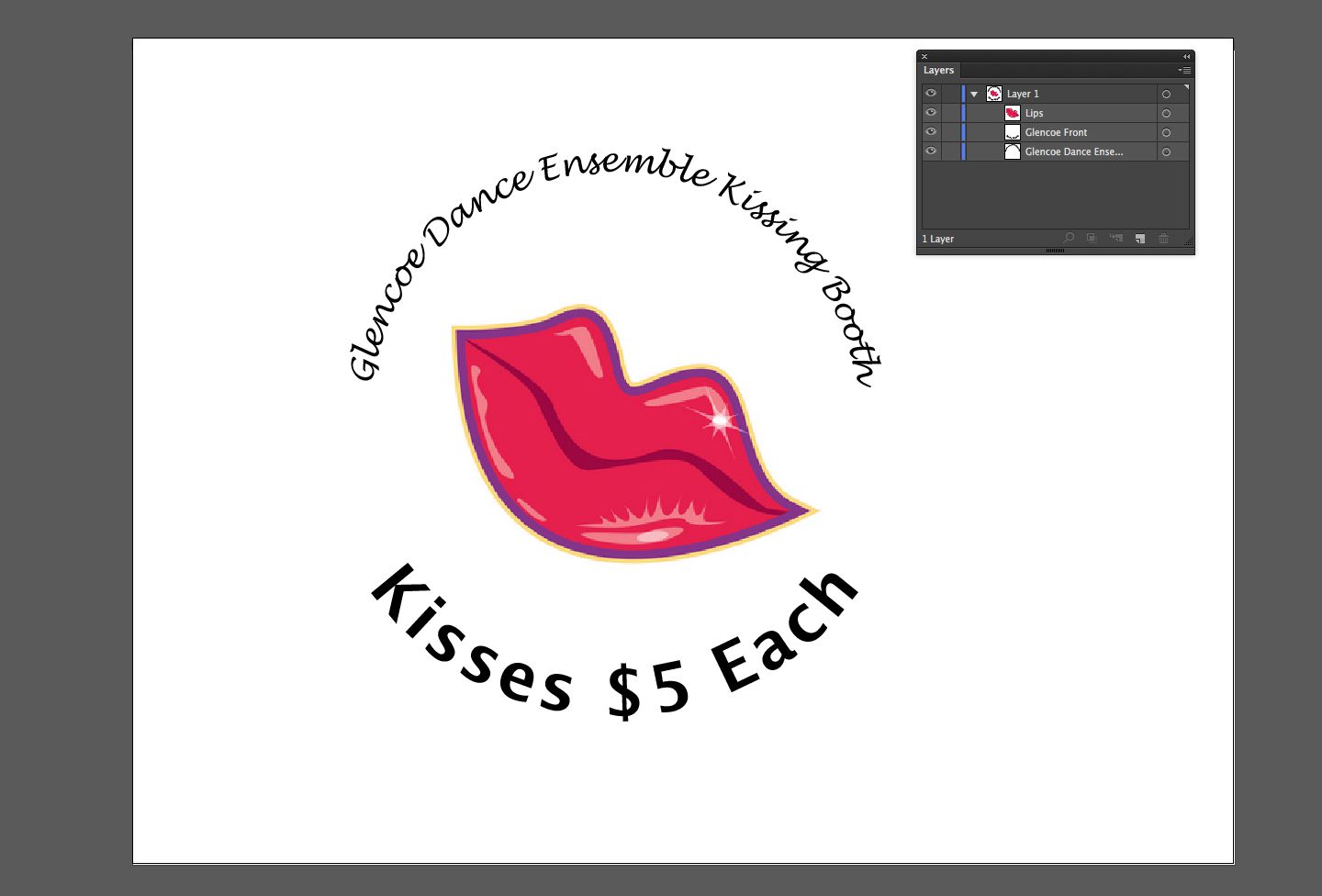Image resolution: width=1322 pixels, height=896 pixels.
Task: Open the Layers panel flyout menu
Action: coord(1184,70)
